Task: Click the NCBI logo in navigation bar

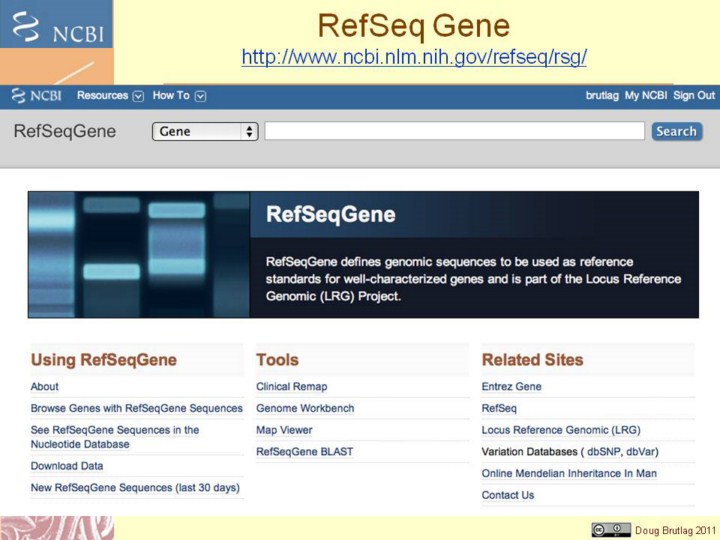Action: (x=36, y=96)
